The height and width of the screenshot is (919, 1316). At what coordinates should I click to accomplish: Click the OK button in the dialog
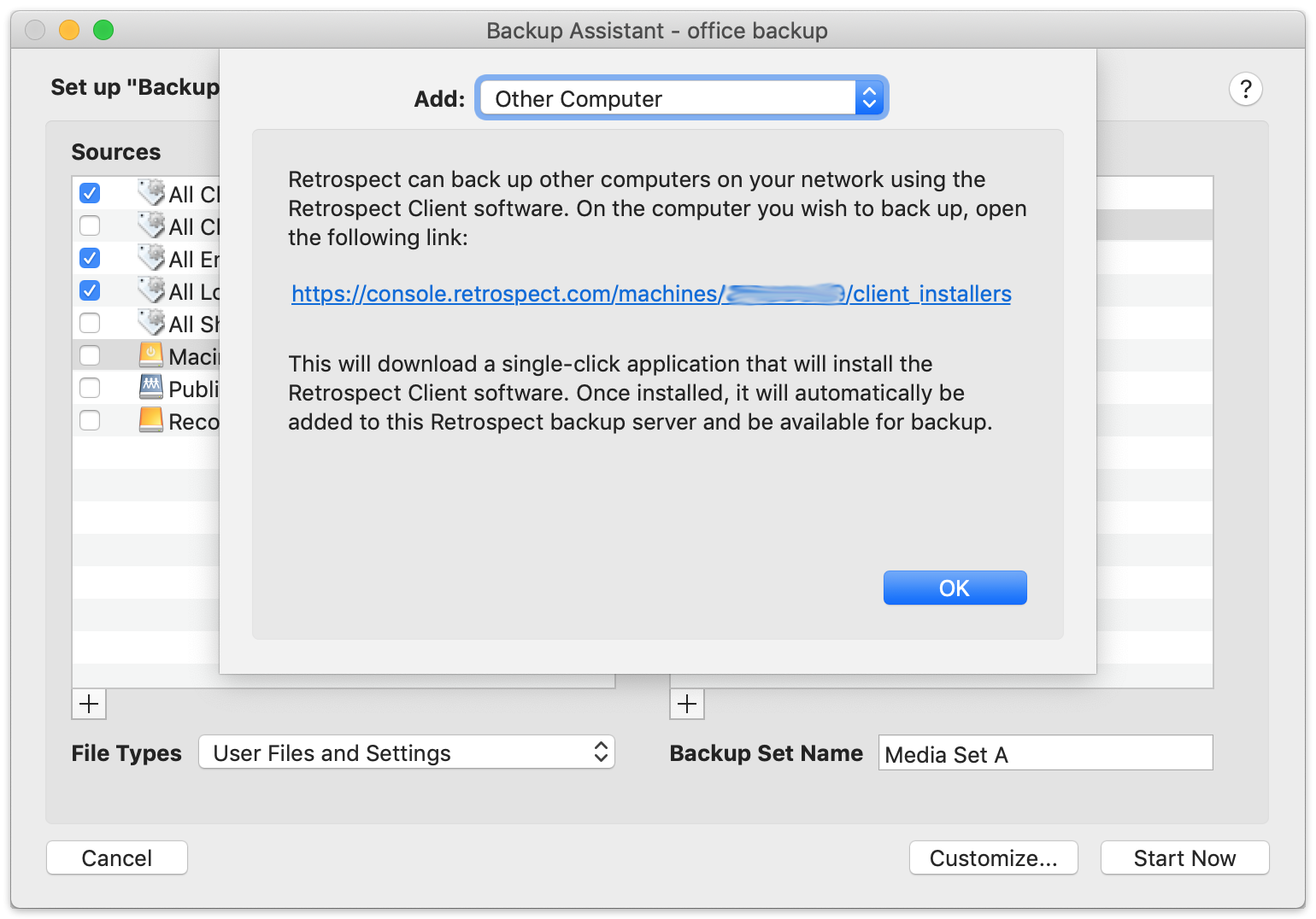click(x=955, y=588)
